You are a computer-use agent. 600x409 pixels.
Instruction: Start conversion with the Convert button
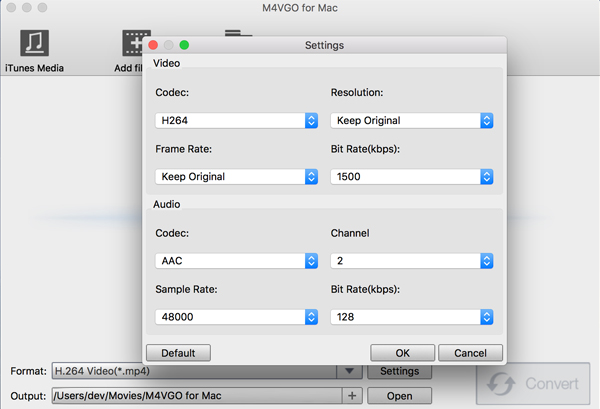[533, 383]
